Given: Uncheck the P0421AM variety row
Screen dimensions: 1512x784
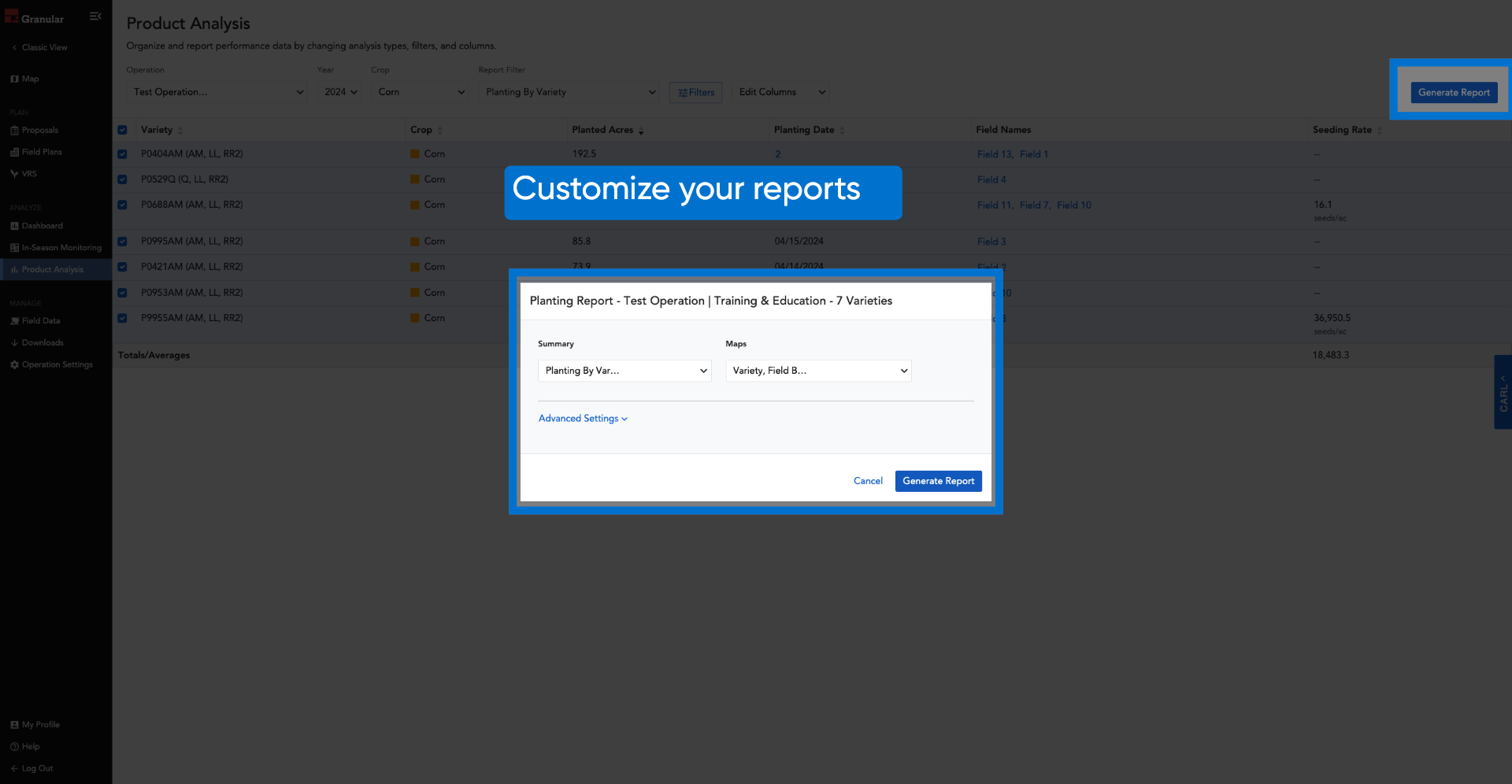Looking at the screenshot, I should [122, 267].
